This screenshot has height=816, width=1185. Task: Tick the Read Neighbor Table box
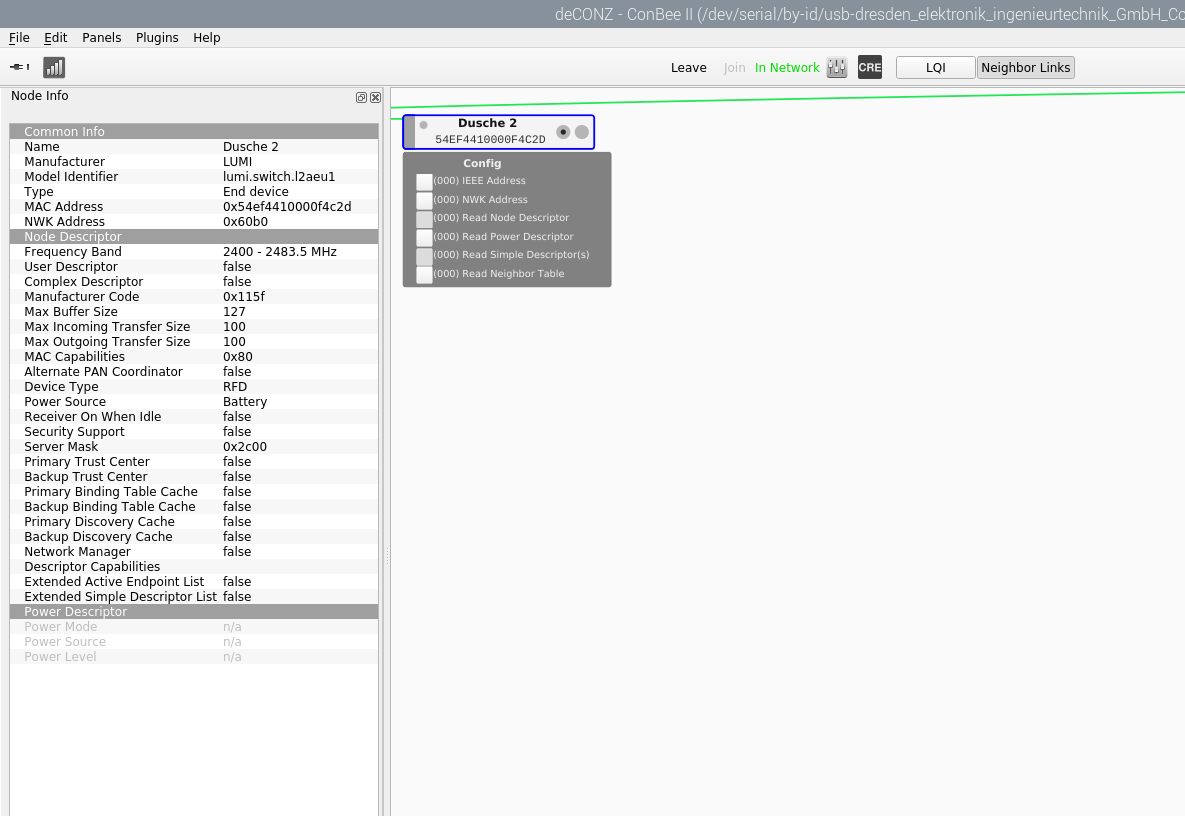point(424,275)
